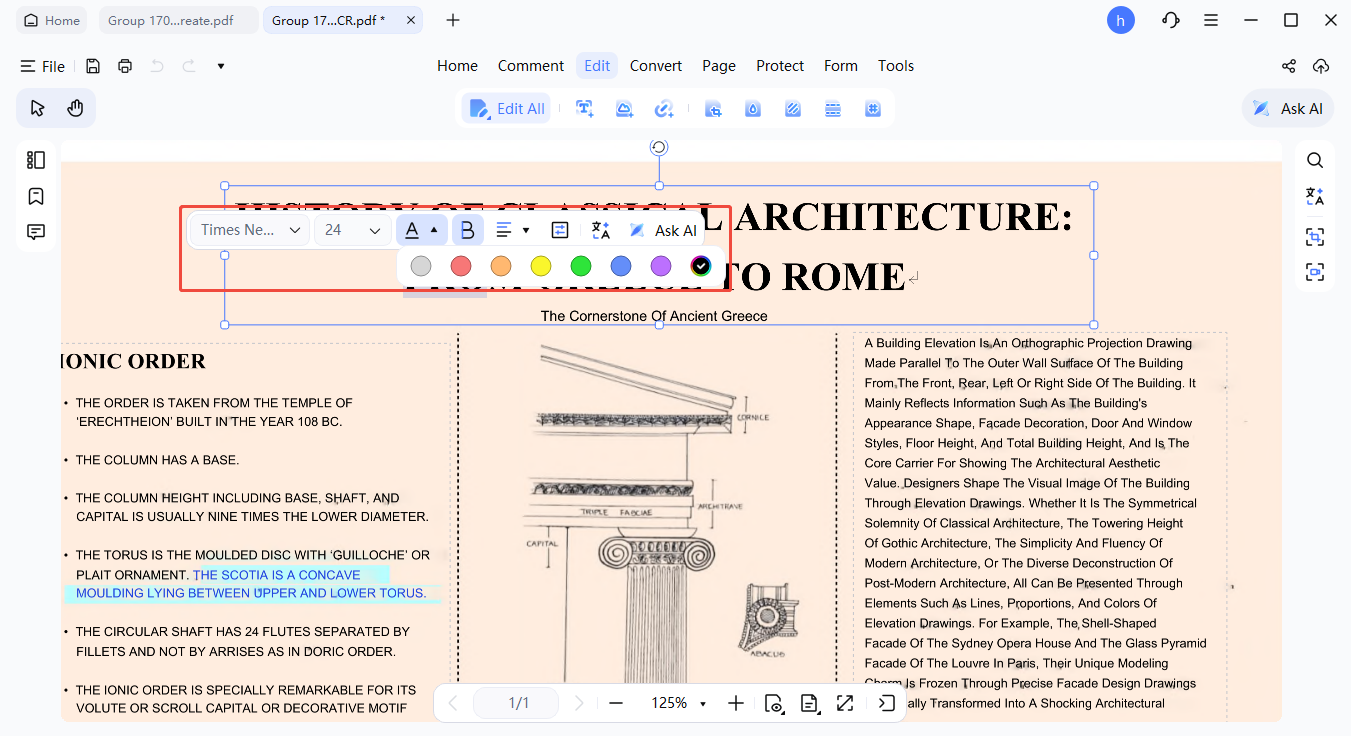This screenshot has width=1351, height=736.
Task: Expand the font size 24 dropdown
Action: point(352,229)
